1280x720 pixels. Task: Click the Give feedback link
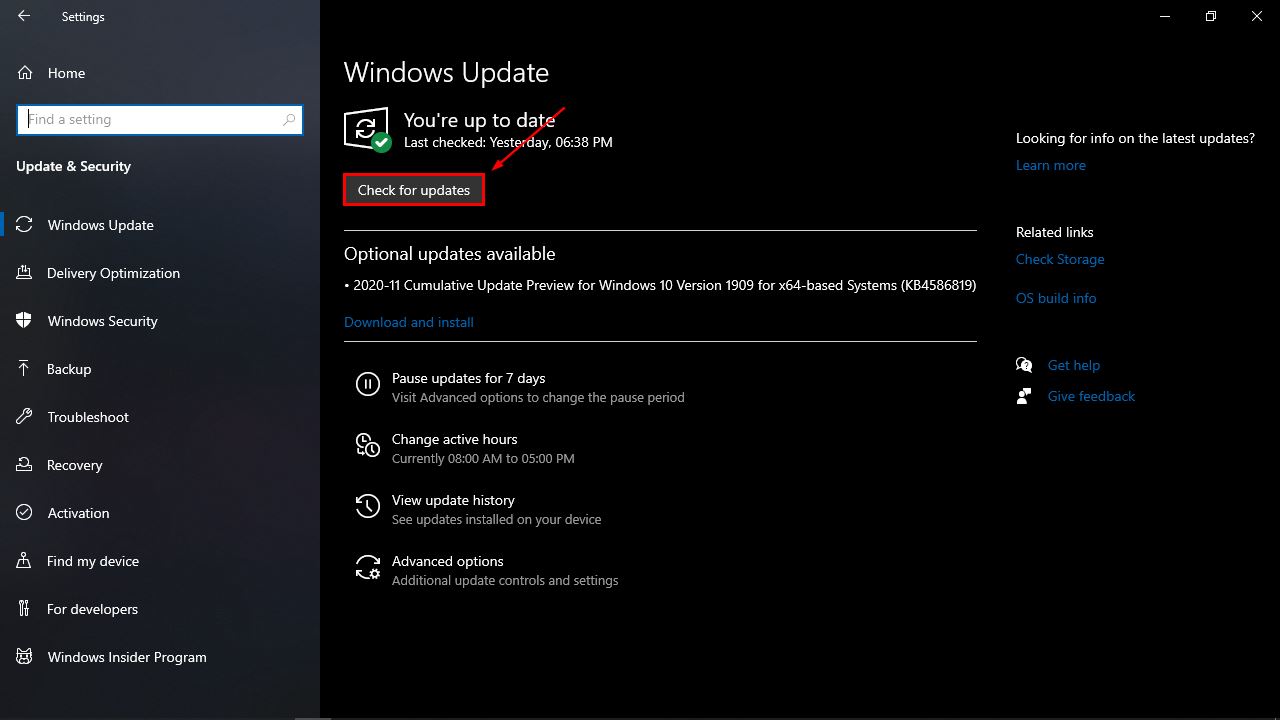(1091, 396)
